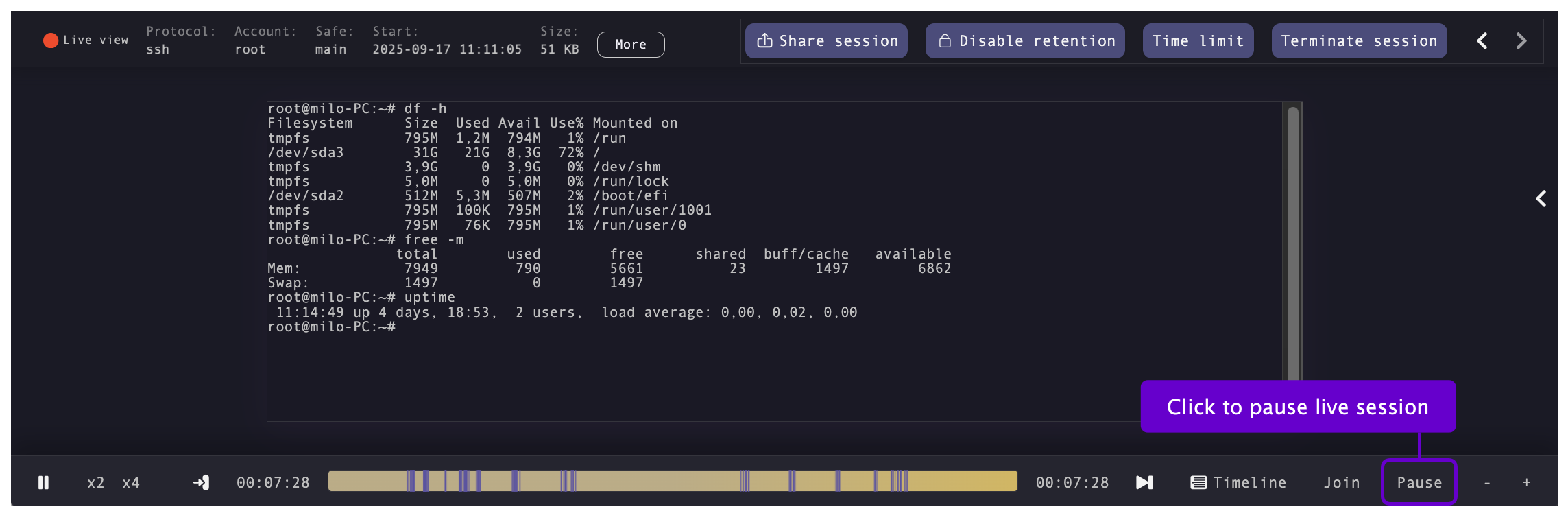Go to next session with right chevron
The image size is (1568, 522).
coord(1521,41)
